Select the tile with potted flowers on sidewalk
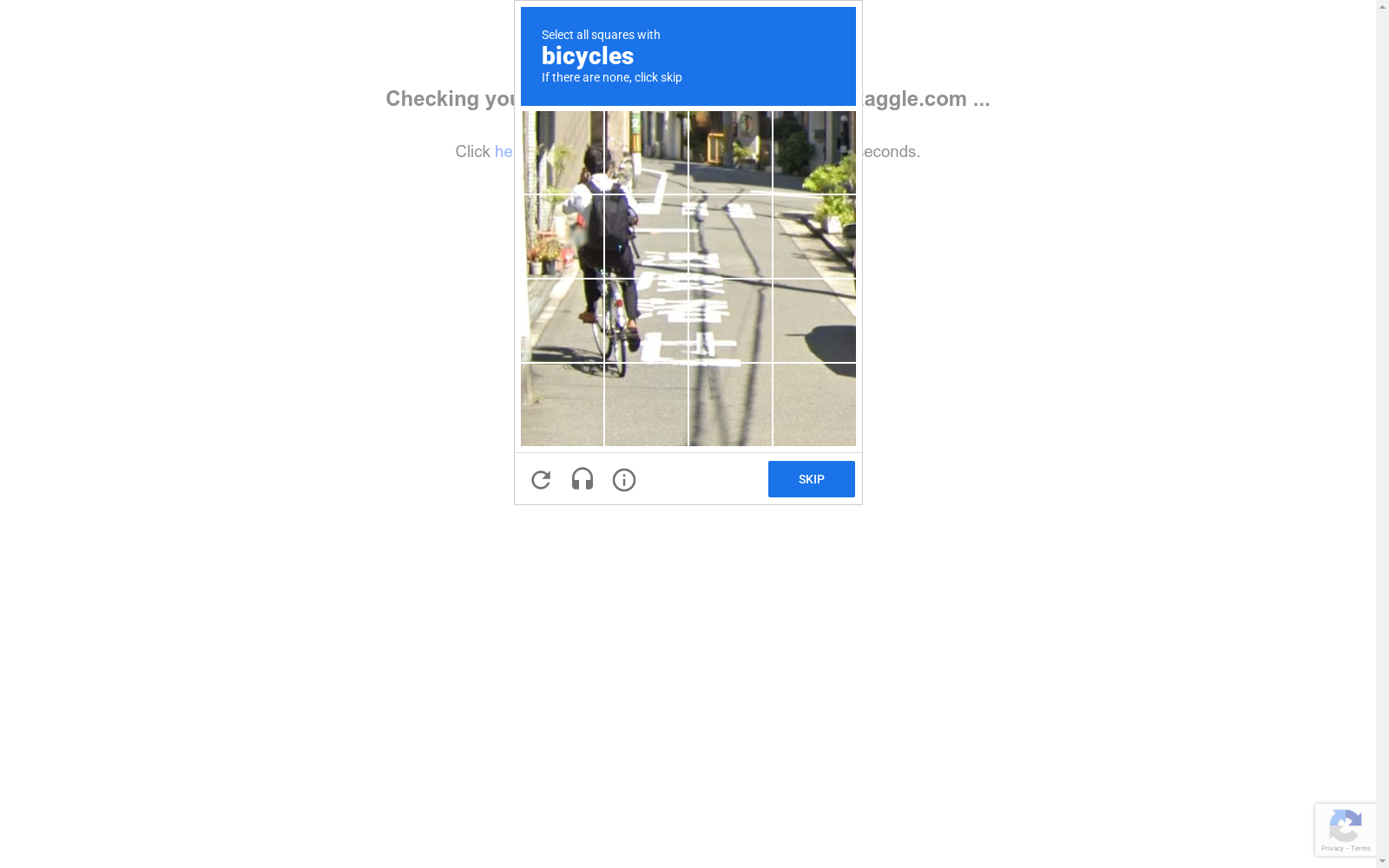1389x868 pixels. click(563, 236)
